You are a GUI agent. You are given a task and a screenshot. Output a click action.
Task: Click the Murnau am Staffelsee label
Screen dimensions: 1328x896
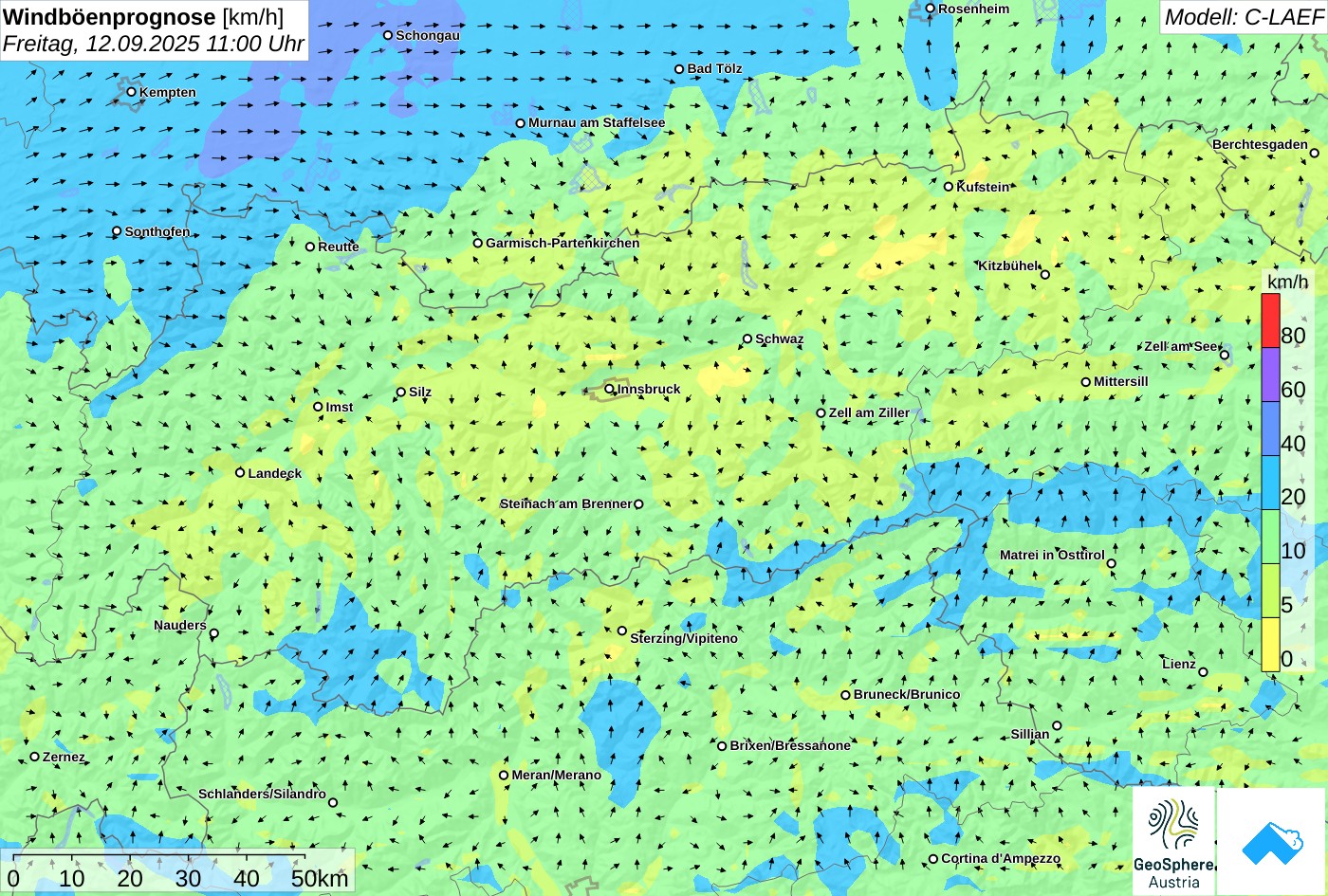(597, 122)
